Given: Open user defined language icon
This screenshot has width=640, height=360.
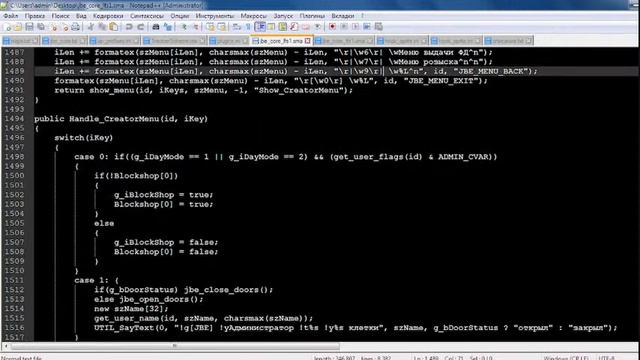Looking at the screenshot, I should tap(271, 27).
